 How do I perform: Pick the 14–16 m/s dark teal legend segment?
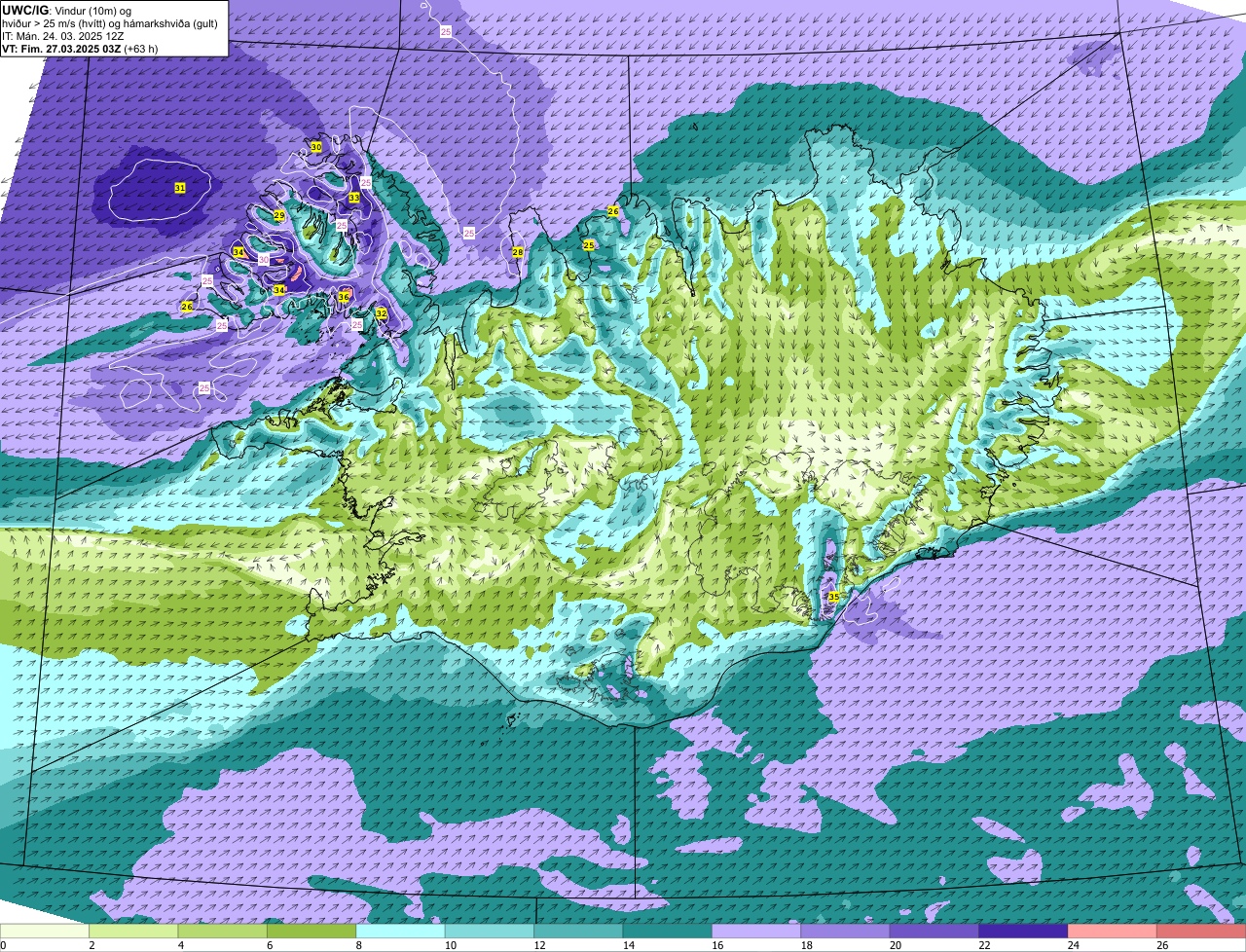coord(668,931)
